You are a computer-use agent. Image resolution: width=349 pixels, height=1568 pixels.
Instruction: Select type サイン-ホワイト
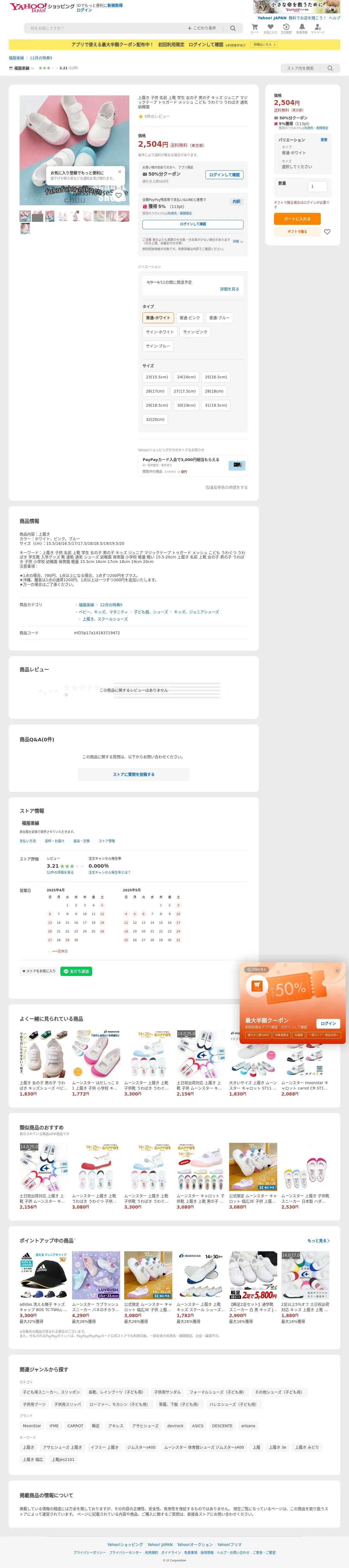coord(160,332)
